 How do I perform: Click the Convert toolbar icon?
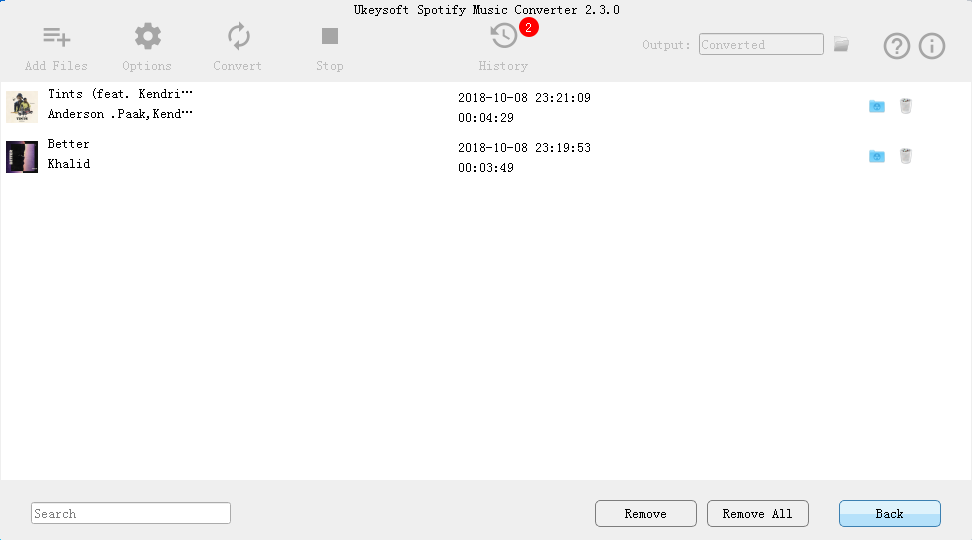coord(238,37)
